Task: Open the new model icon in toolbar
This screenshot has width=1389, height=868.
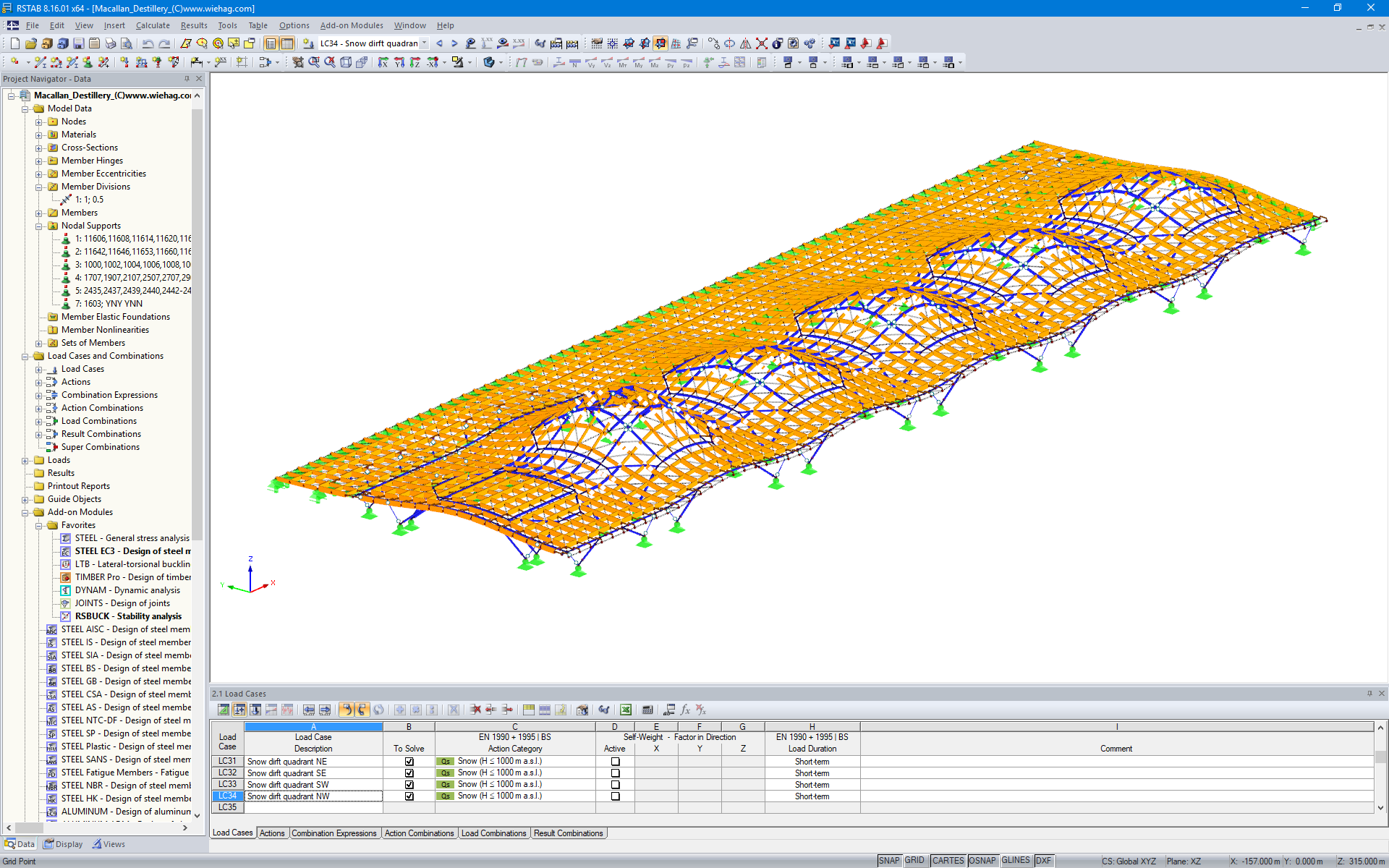Action: tap(14, 43)
